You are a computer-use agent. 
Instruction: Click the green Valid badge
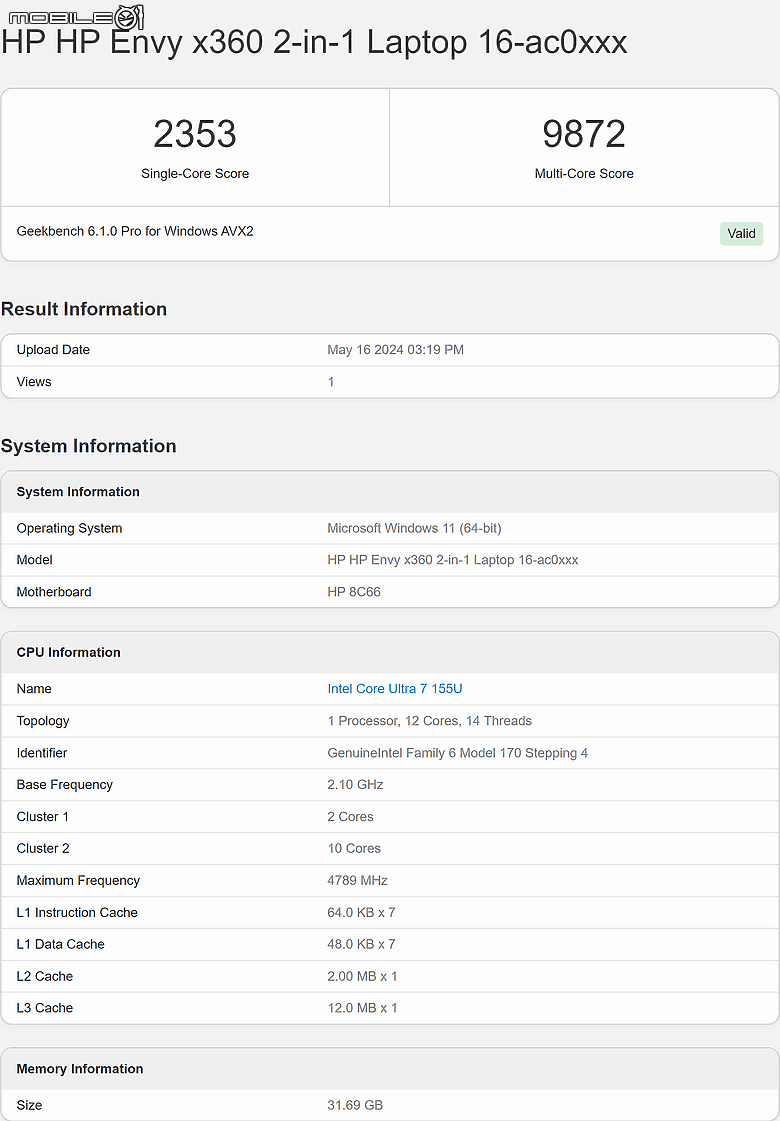[x=741, y=233]
